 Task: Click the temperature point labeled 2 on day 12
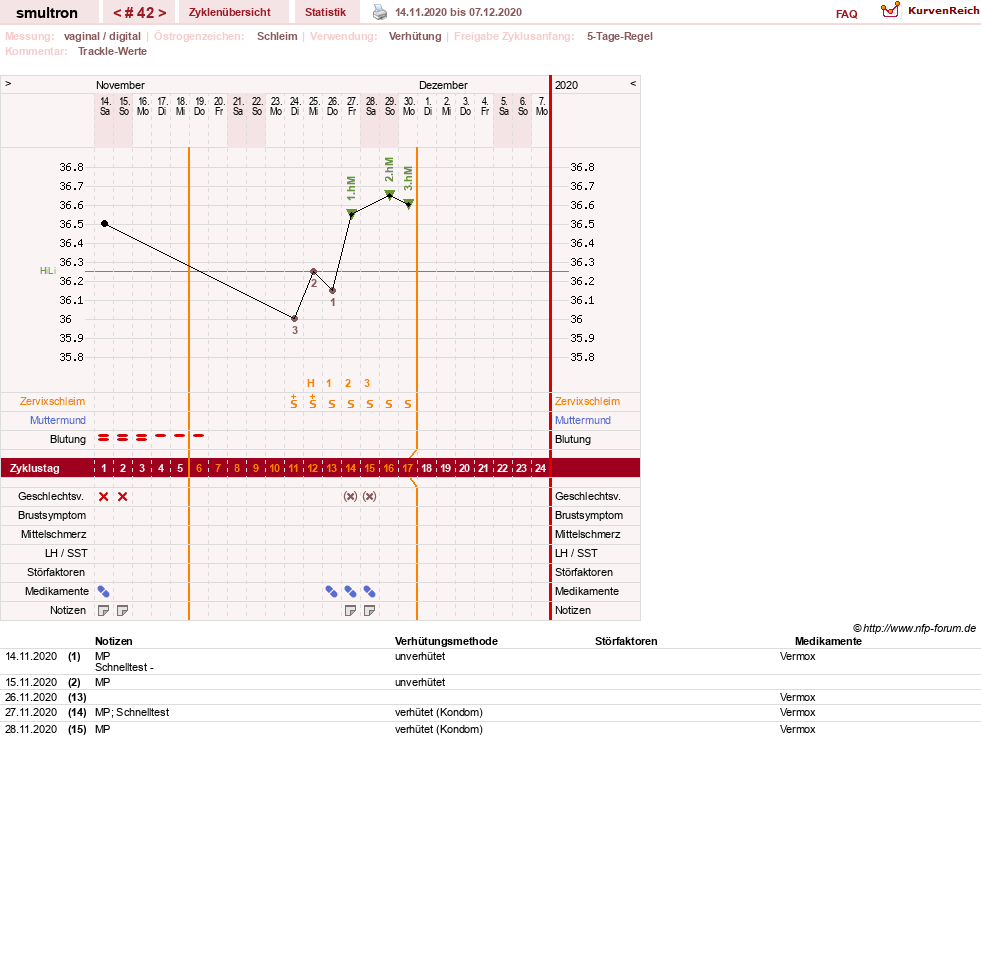click(x=313, y=271)
